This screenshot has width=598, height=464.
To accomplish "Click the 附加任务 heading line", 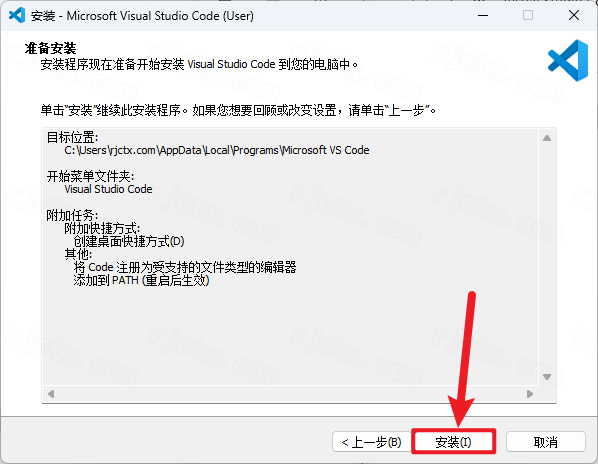I will tap(72, 215).
